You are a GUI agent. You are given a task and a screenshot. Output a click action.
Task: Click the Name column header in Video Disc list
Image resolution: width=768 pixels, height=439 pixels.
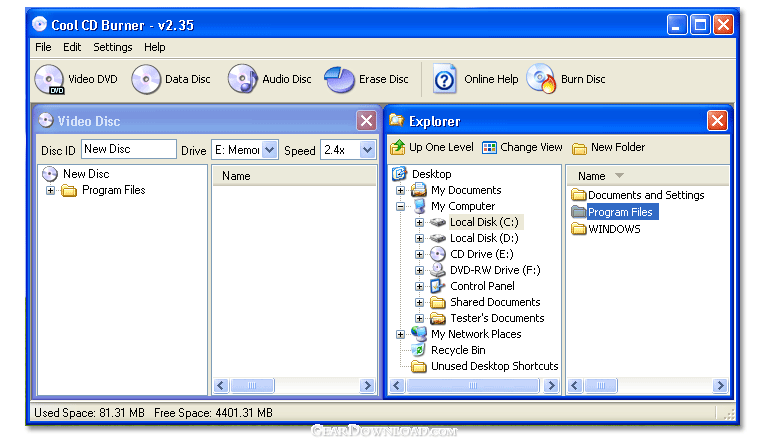tap(294, 176)
